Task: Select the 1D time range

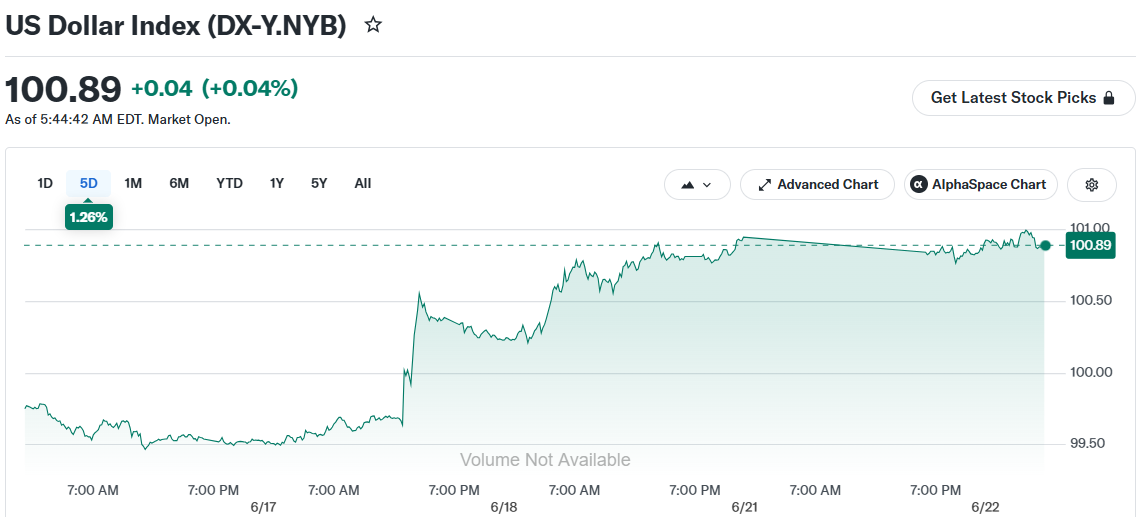Action: pyautogui.click(x=45, y=183)
